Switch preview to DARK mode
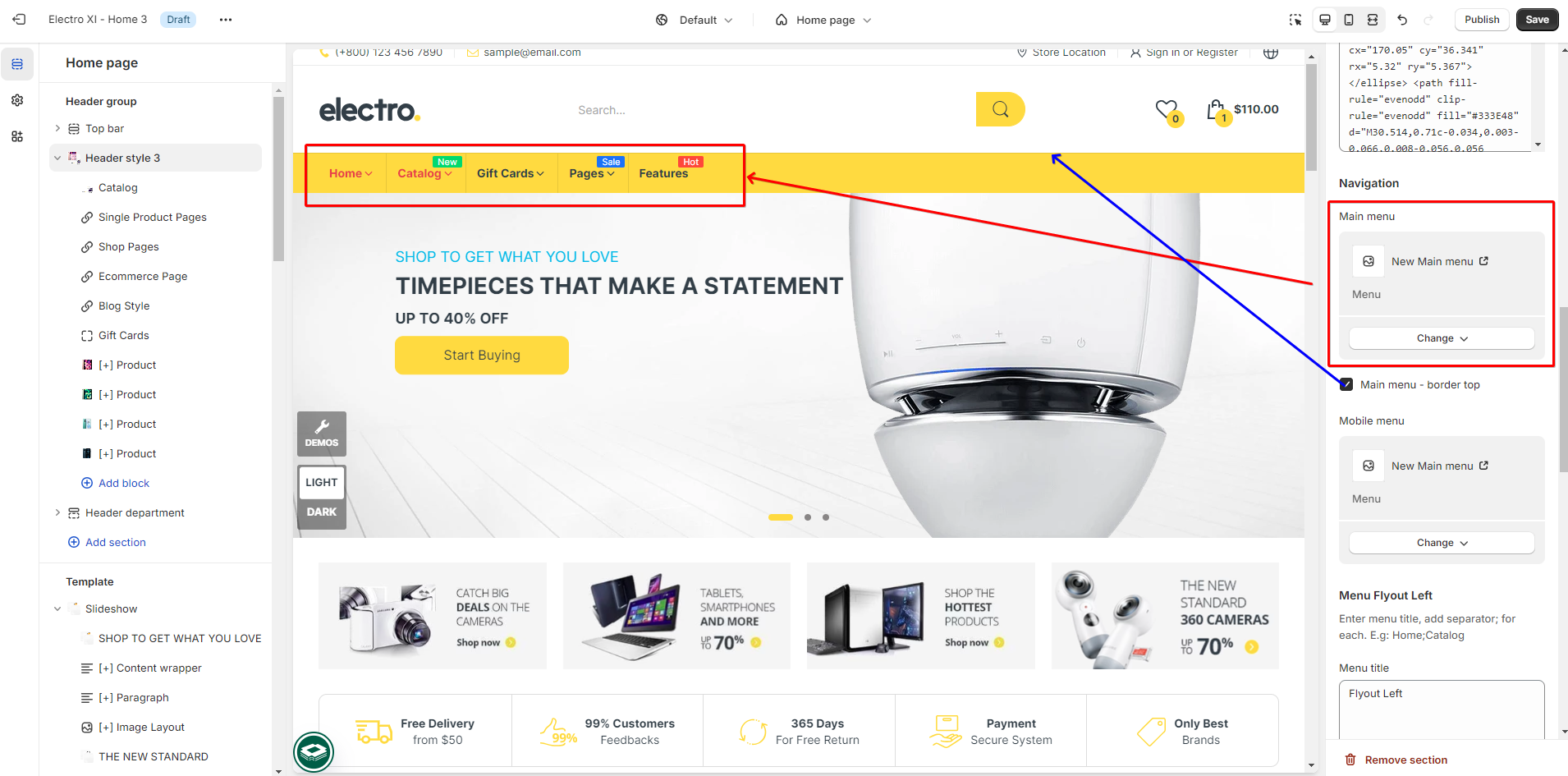Viewport: 1568px width, 776px height. 322,512
